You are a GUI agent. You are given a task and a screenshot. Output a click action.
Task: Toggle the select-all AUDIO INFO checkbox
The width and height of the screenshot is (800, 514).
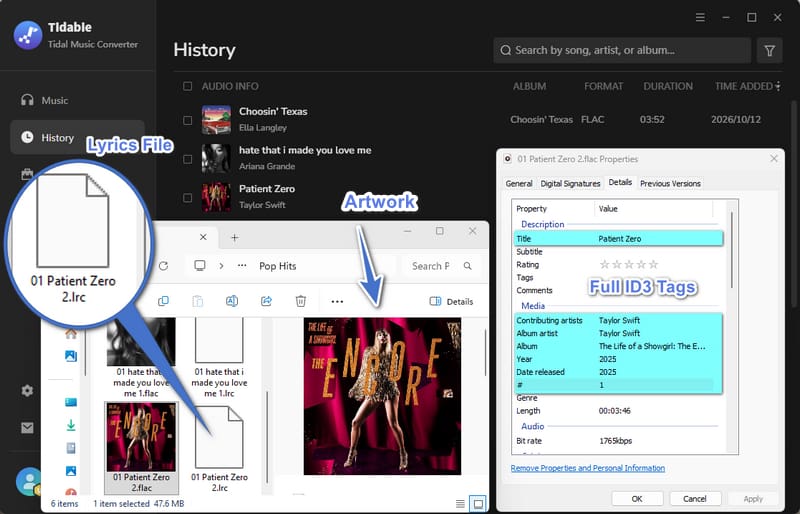click(x=187, y=86)
